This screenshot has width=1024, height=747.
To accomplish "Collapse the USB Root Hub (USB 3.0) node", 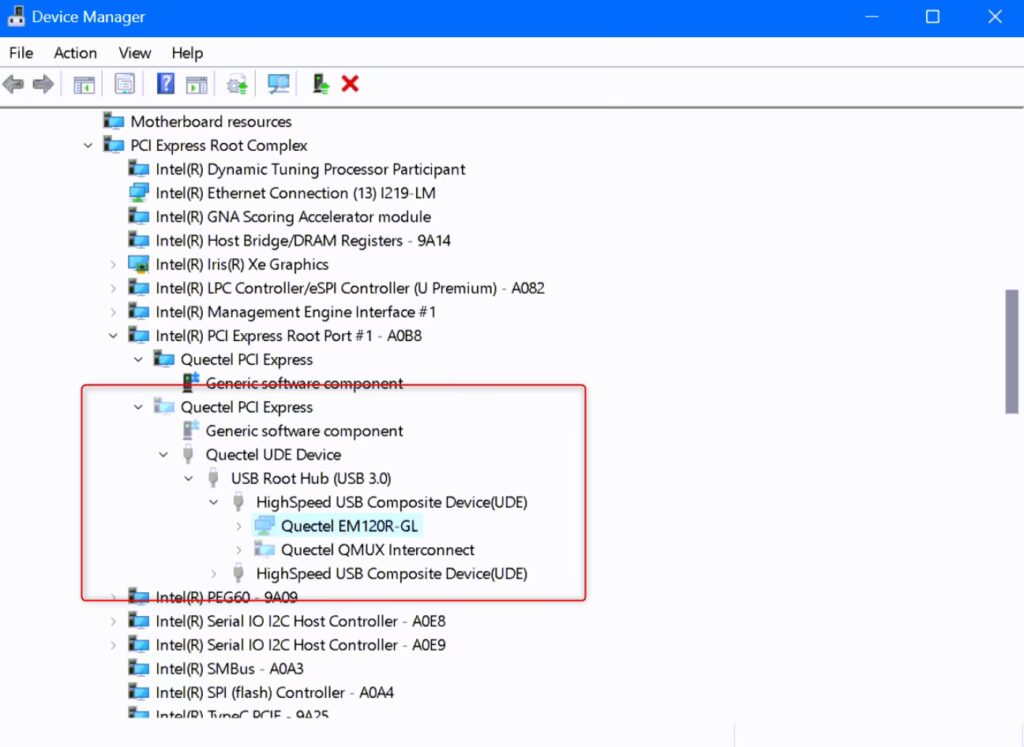I will point(188,479).
